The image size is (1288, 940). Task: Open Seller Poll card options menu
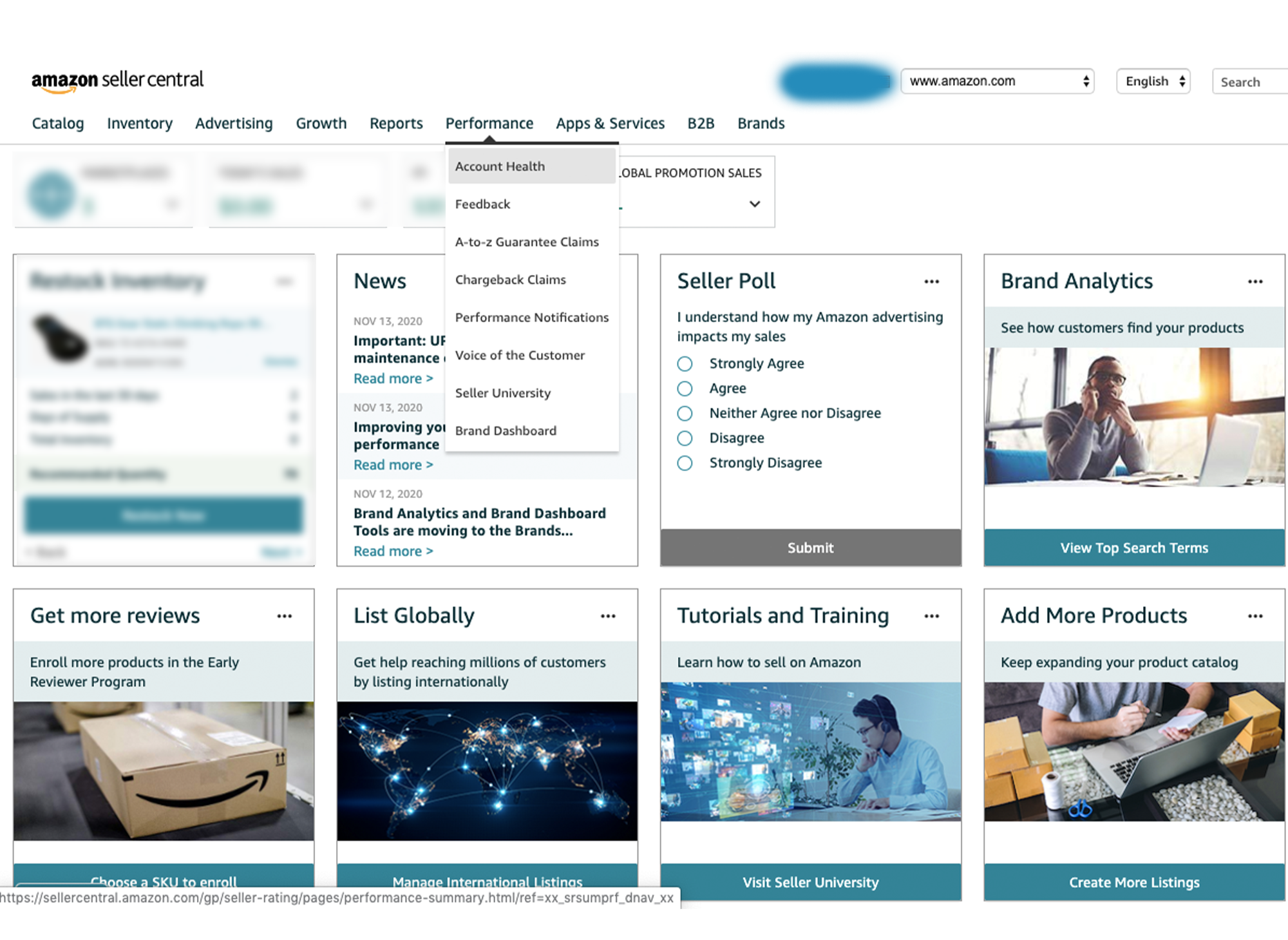[x=931, y=282]
